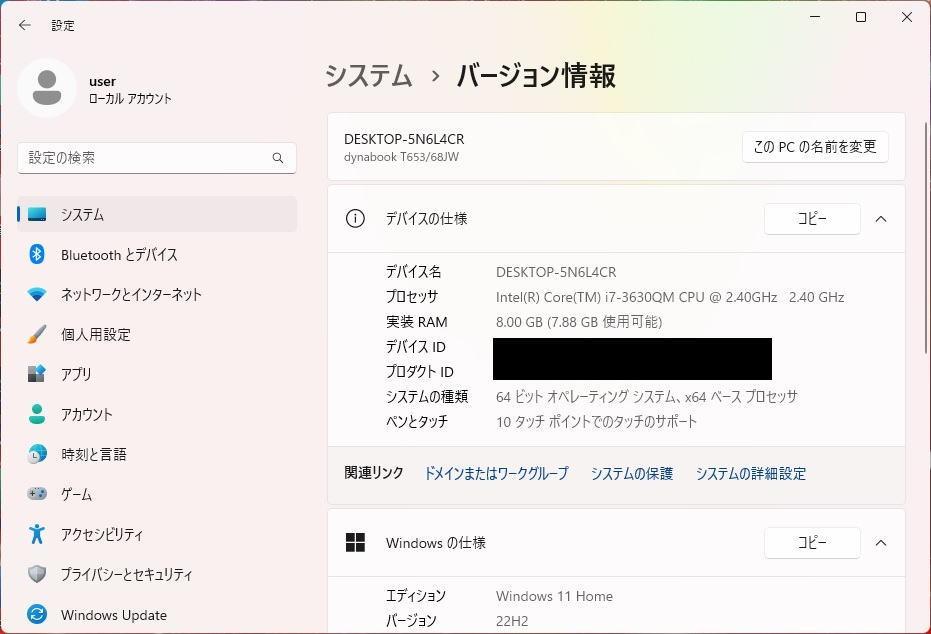Image resolution: width=931 pixels, height=634 pixels.
Task: Click the processor value i7-3630QM text
Action: pyautogui.click(x=670, y=297)
